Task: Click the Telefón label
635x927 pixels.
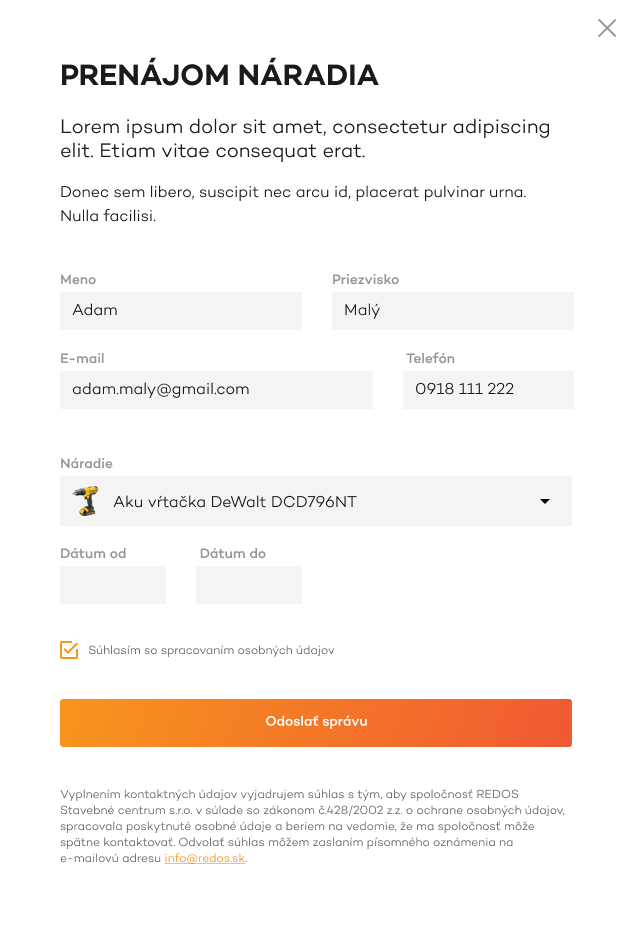Action: [430, 358]
